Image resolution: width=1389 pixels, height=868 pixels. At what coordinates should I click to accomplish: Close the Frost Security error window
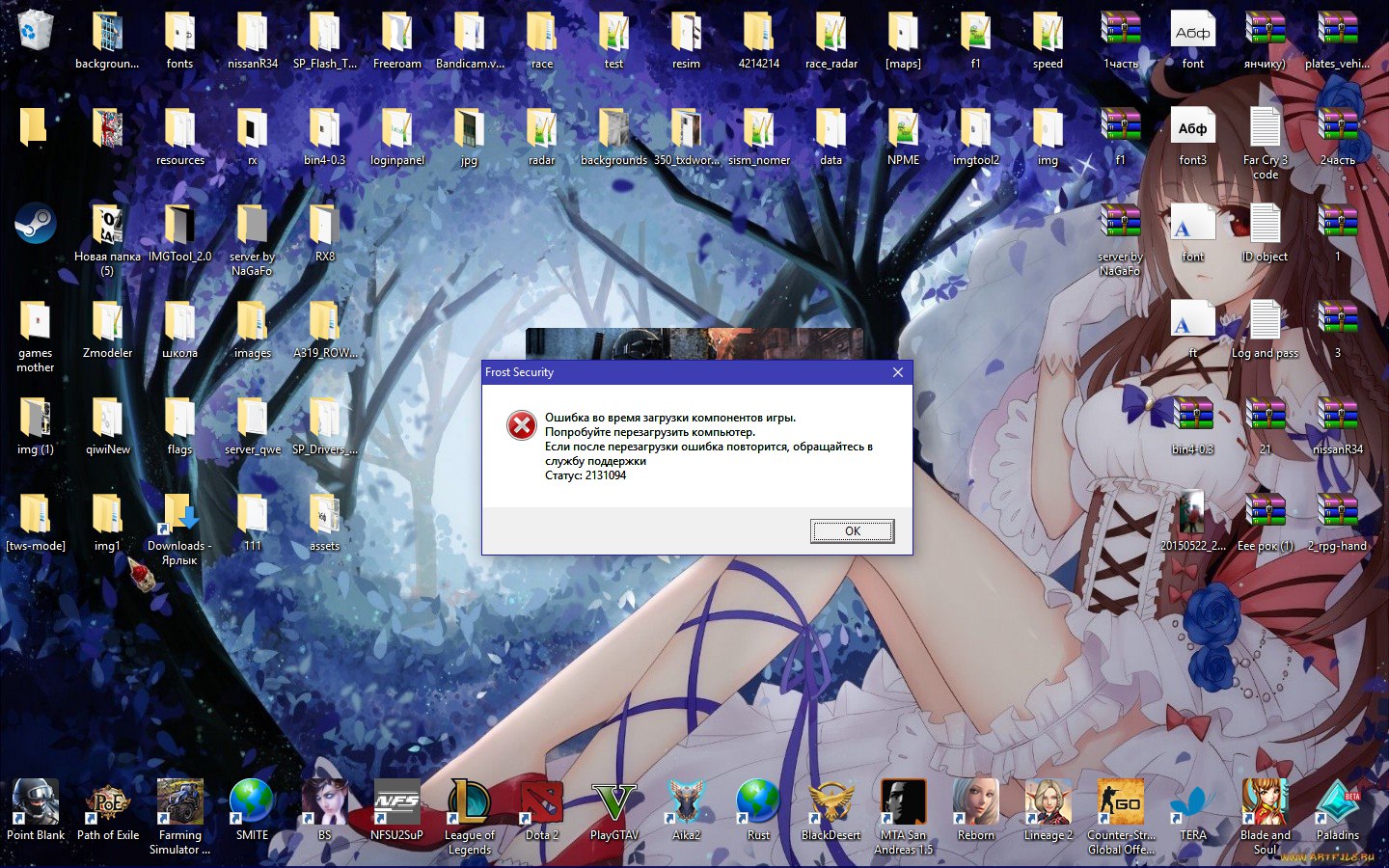(897, 372)
